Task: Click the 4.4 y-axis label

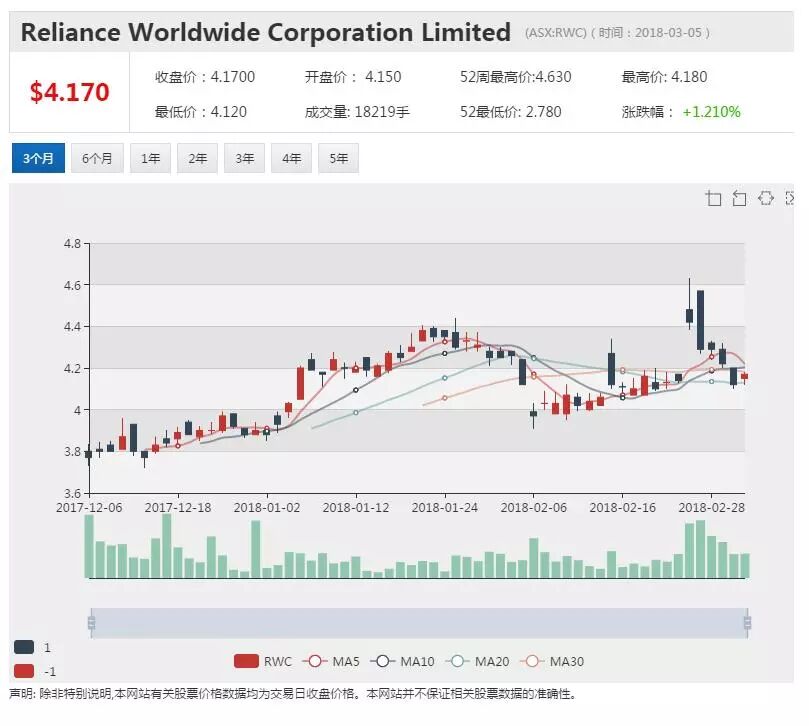Action: click(72, 327)
